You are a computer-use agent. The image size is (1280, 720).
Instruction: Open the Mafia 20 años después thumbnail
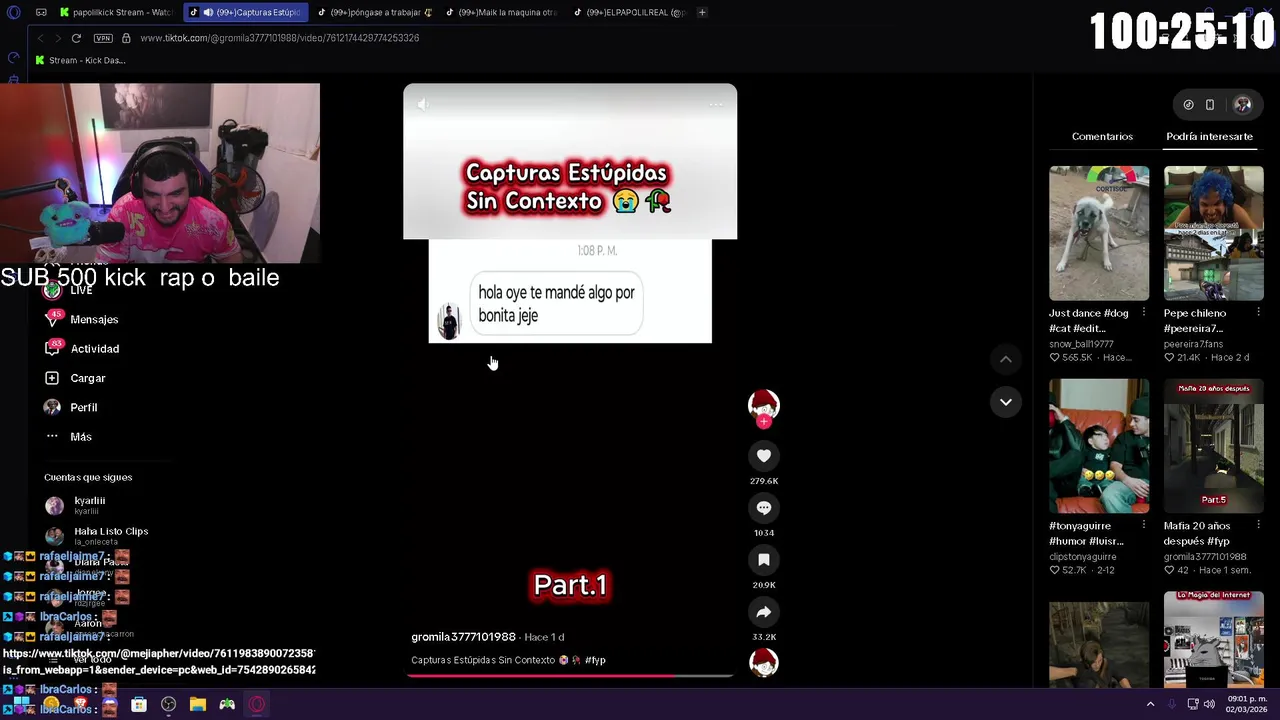(x=1213, y=446)
